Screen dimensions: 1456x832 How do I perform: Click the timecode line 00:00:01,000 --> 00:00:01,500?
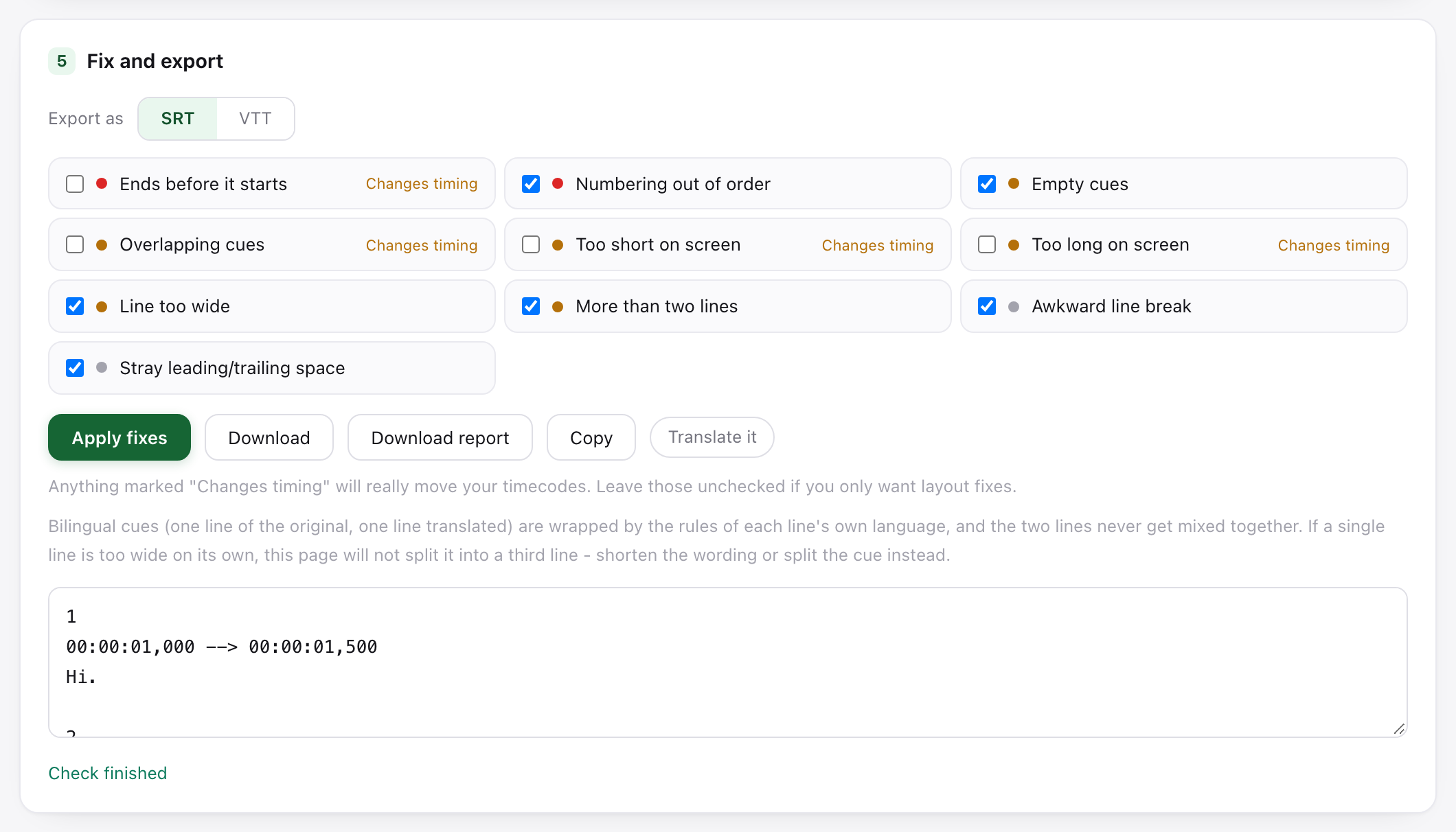tap(222, 647)
